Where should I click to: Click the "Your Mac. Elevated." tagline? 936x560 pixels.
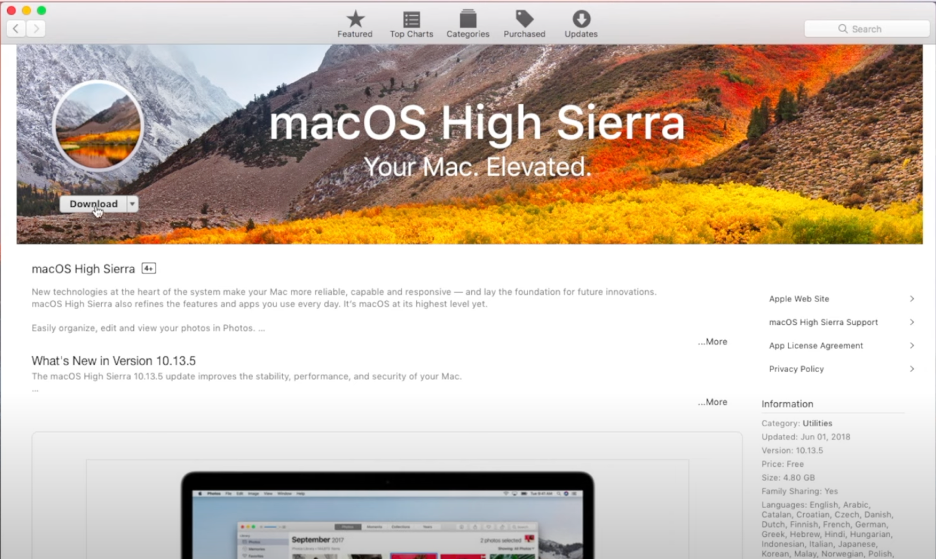tap(477, 167)
